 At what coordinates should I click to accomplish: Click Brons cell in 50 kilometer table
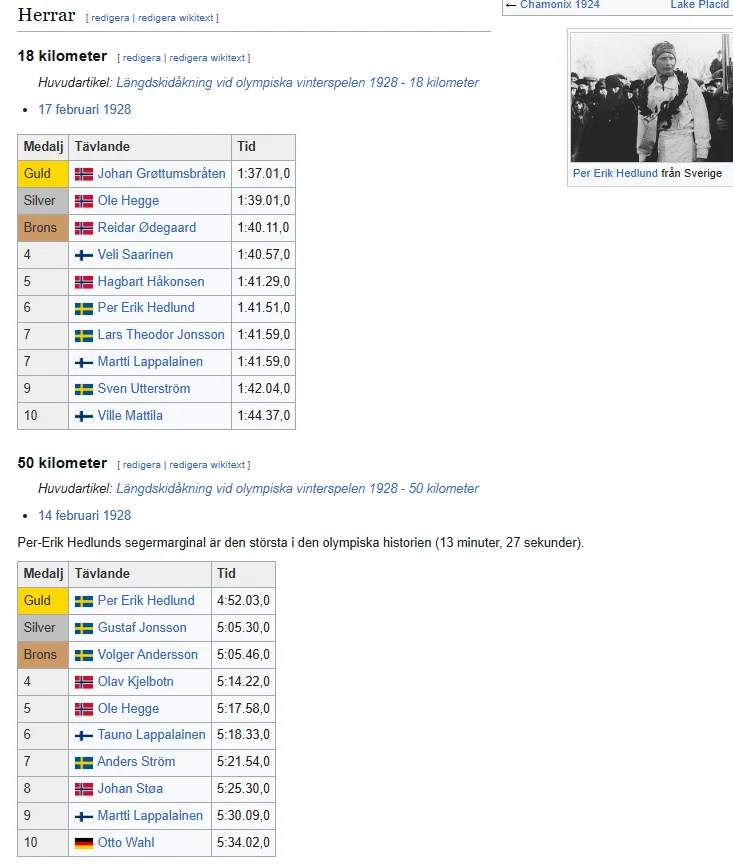click(x=43, y=655)
